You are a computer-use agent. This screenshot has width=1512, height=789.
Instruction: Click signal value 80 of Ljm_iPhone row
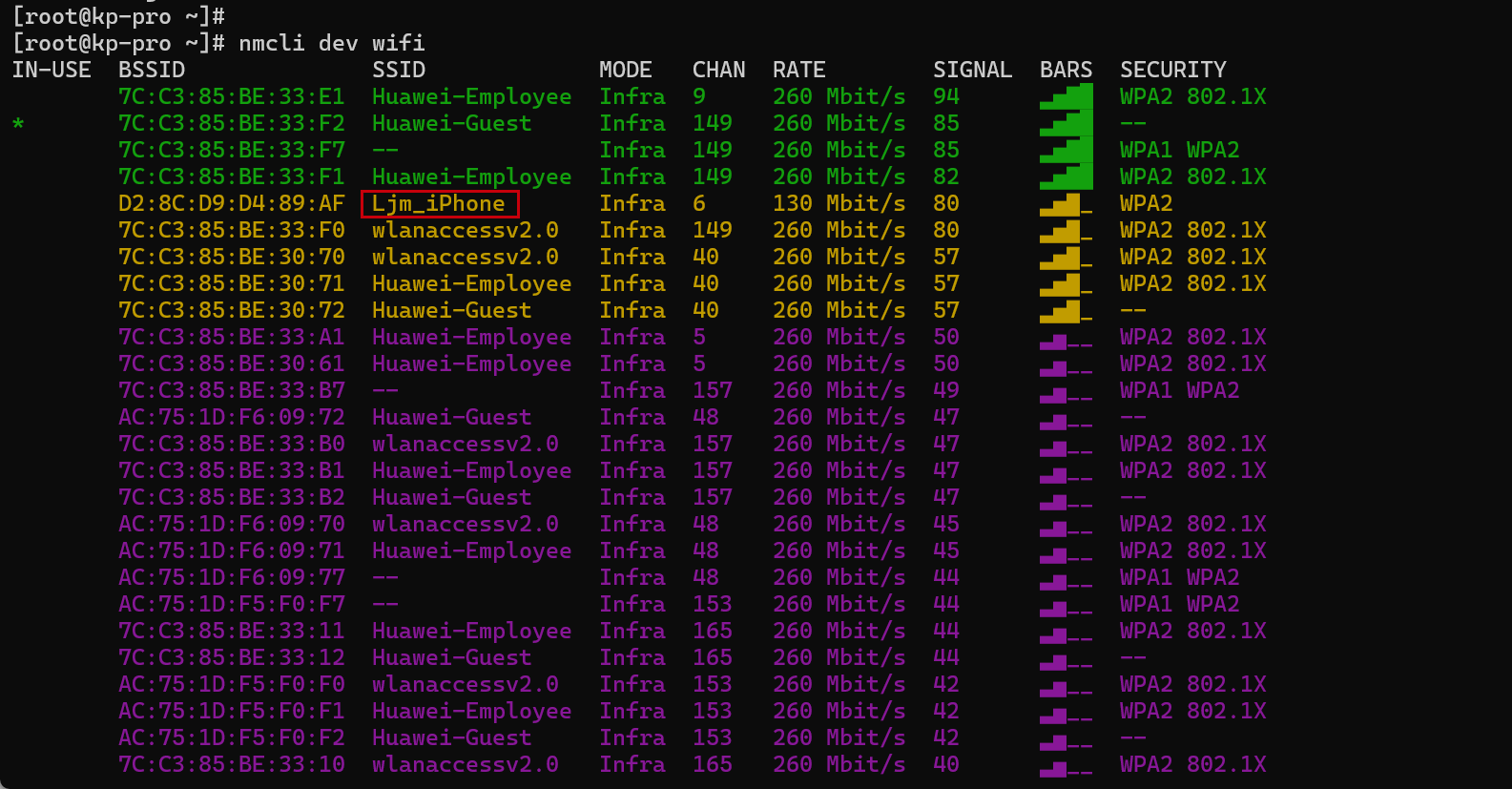pos(946,203)
